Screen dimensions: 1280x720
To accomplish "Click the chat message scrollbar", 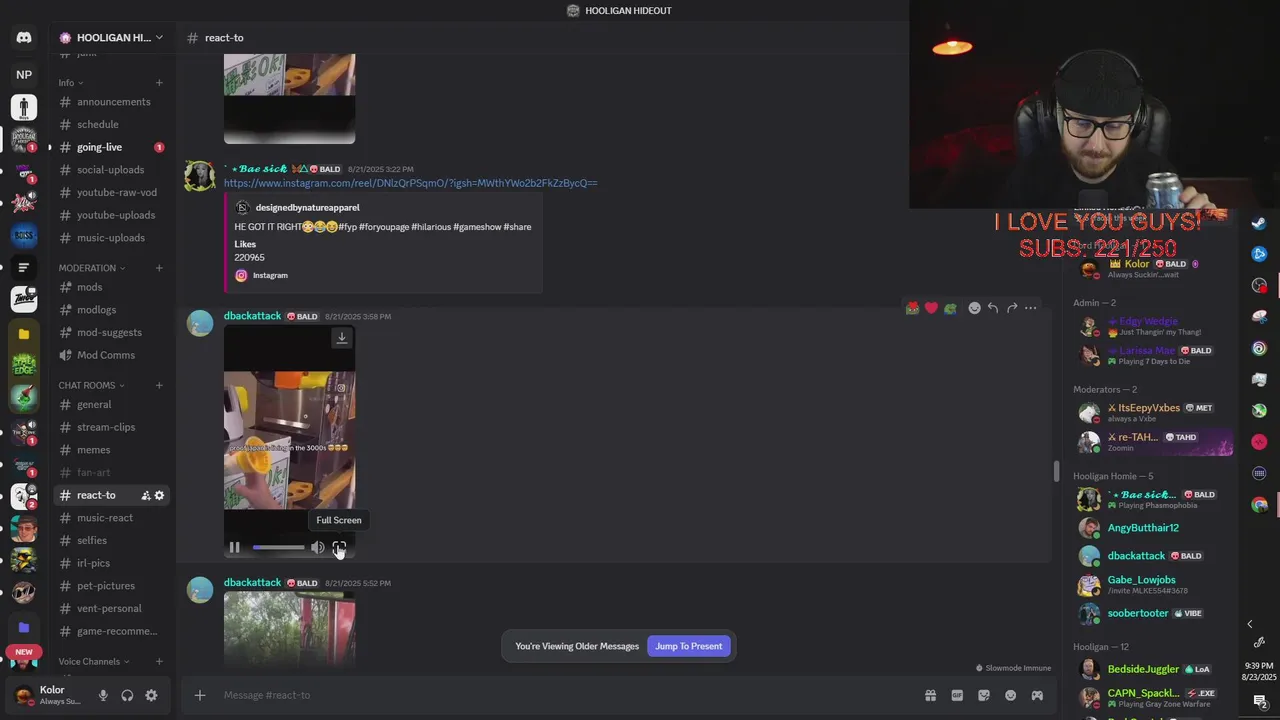I will click(x=1056, y=471).
